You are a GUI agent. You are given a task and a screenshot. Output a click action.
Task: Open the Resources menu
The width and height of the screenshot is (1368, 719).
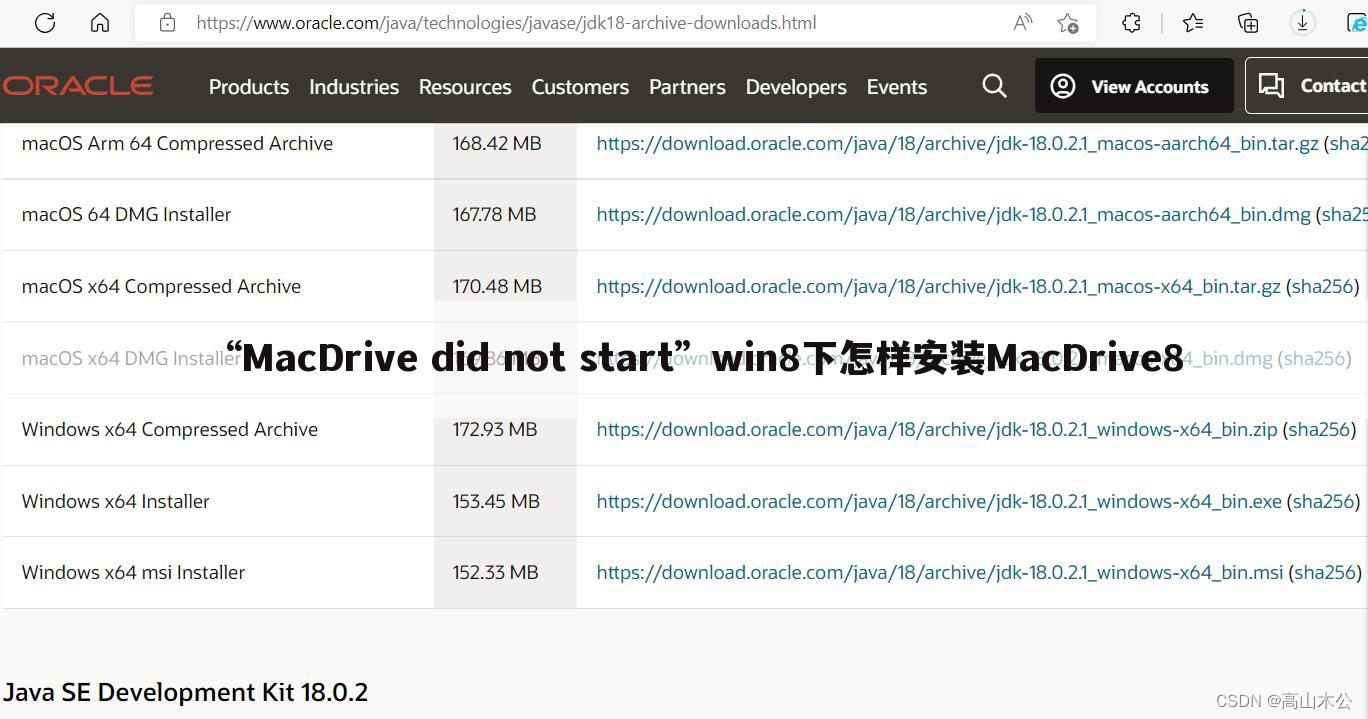(x=465, y=87)
